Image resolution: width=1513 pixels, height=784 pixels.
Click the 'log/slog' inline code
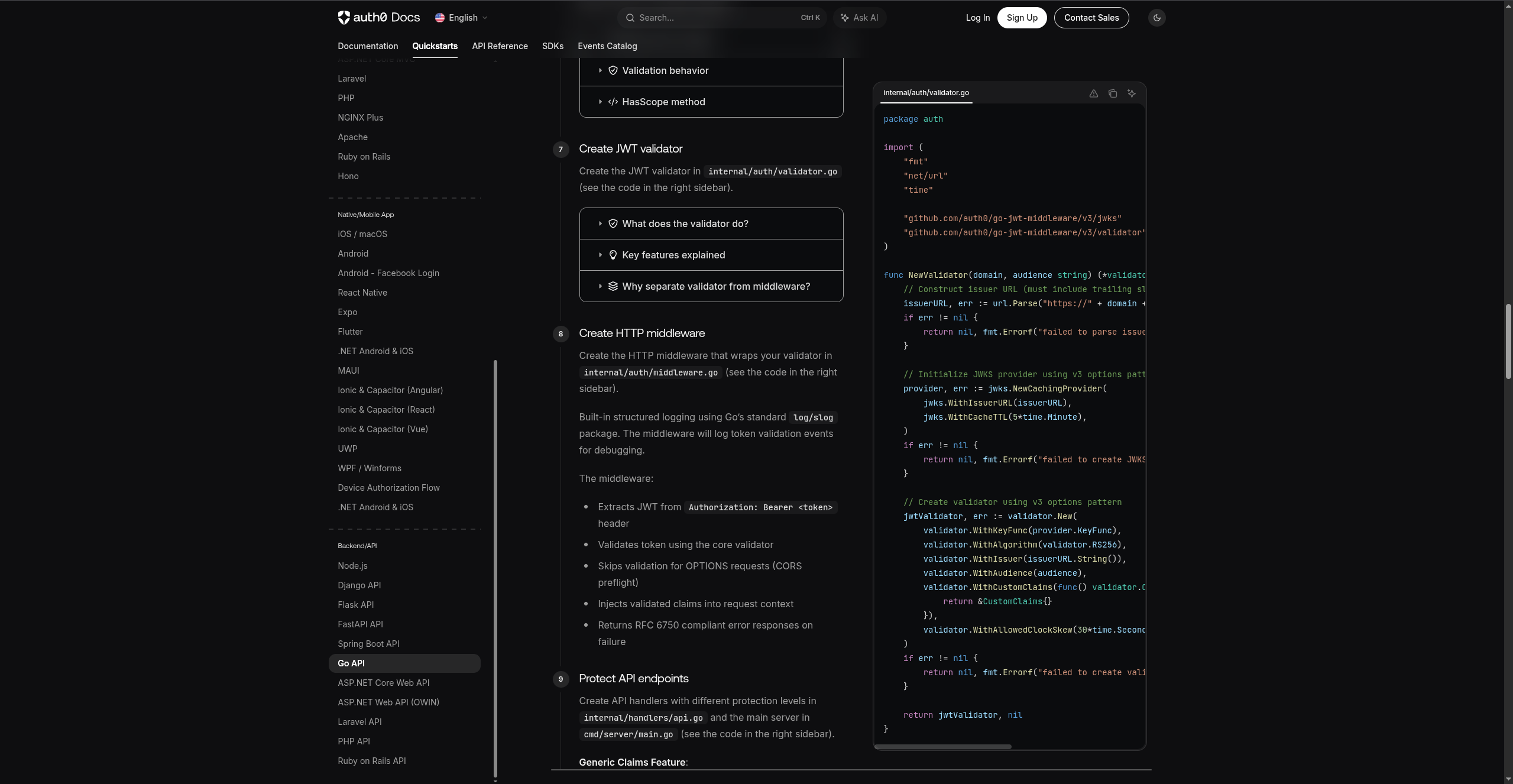[x=813, y=417]
